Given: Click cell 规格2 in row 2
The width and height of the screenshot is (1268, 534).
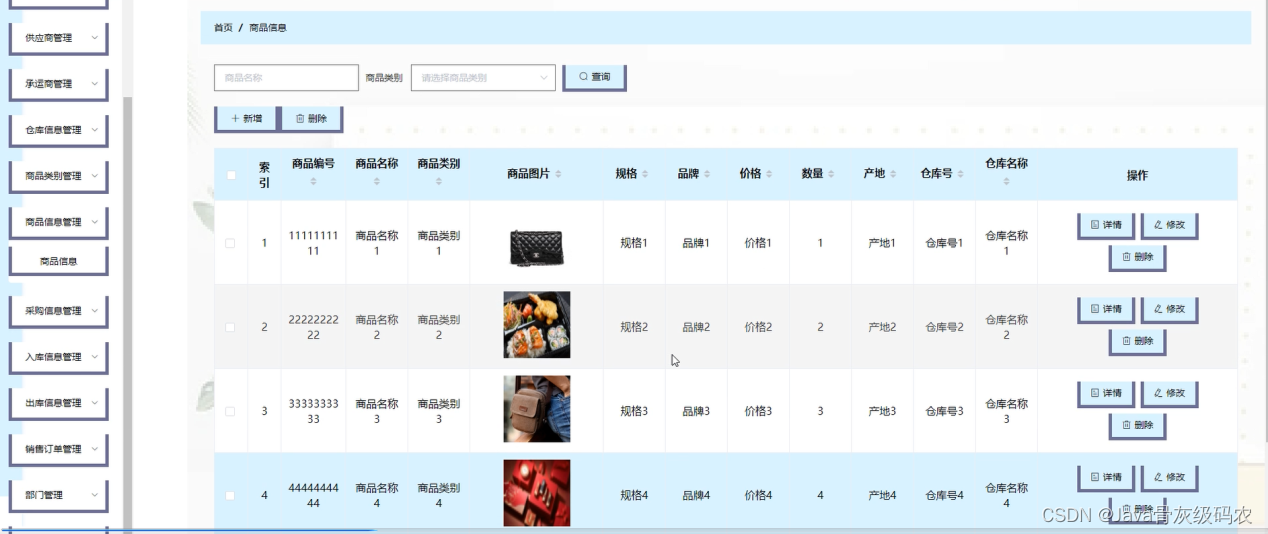Looking at the screenshot, I should [634, 327].
